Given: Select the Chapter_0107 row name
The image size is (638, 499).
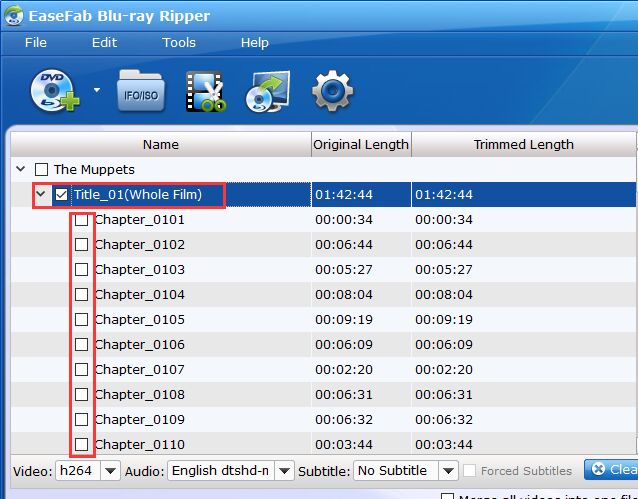Looking at the screenshot, I should 140,370.
